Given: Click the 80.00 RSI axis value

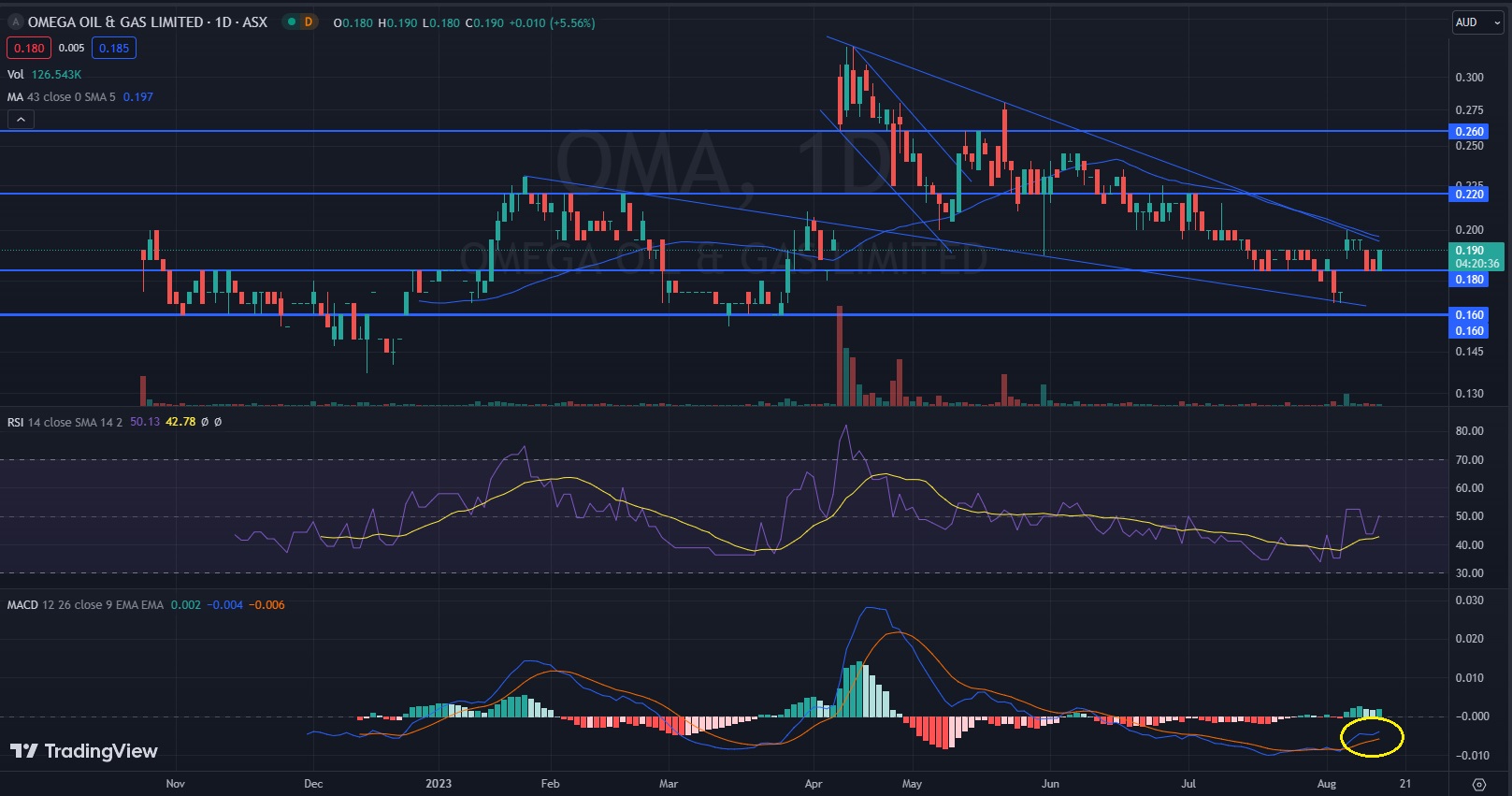Looking at the screenshot, I should (x=1469, y=431).
